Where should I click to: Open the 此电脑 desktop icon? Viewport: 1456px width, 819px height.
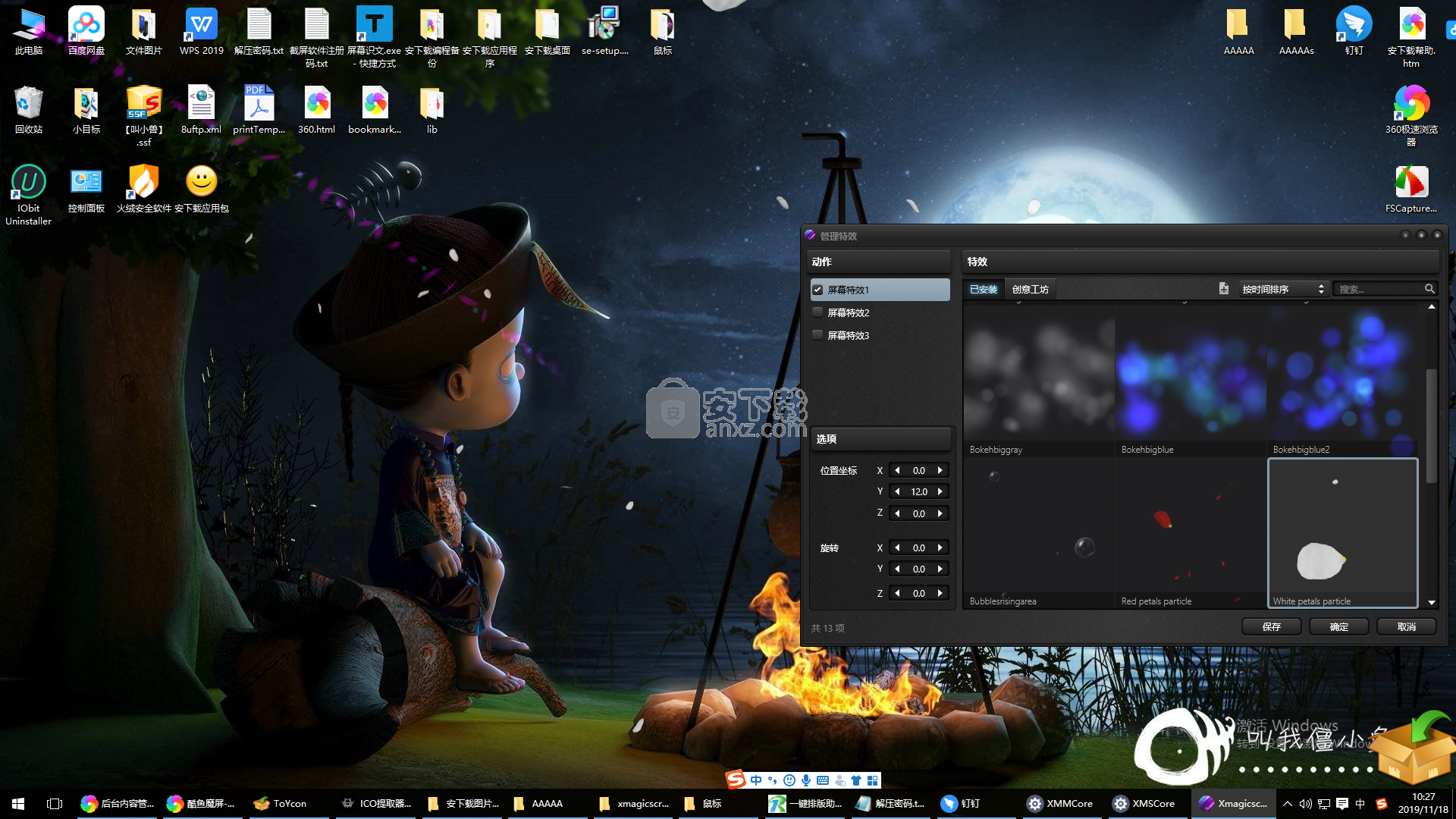[x=29, y=31]
